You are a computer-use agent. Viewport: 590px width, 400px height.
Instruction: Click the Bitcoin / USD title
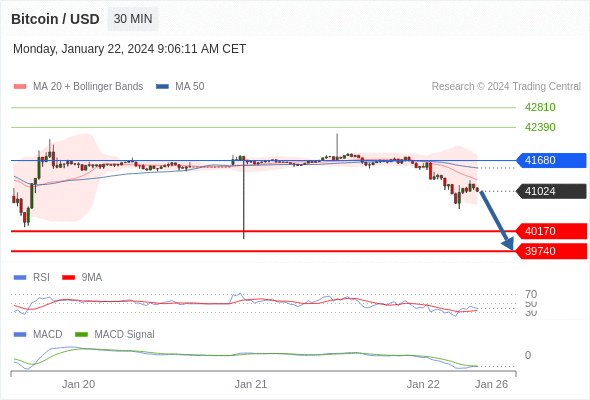[55, 19]
